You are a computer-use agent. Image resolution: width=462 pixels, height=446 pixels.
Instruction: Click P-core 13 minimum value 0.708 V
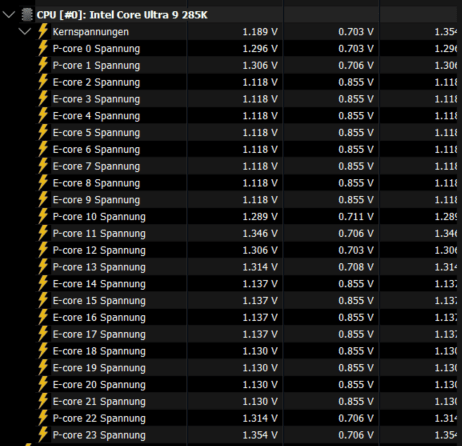(x=356, y=267)
